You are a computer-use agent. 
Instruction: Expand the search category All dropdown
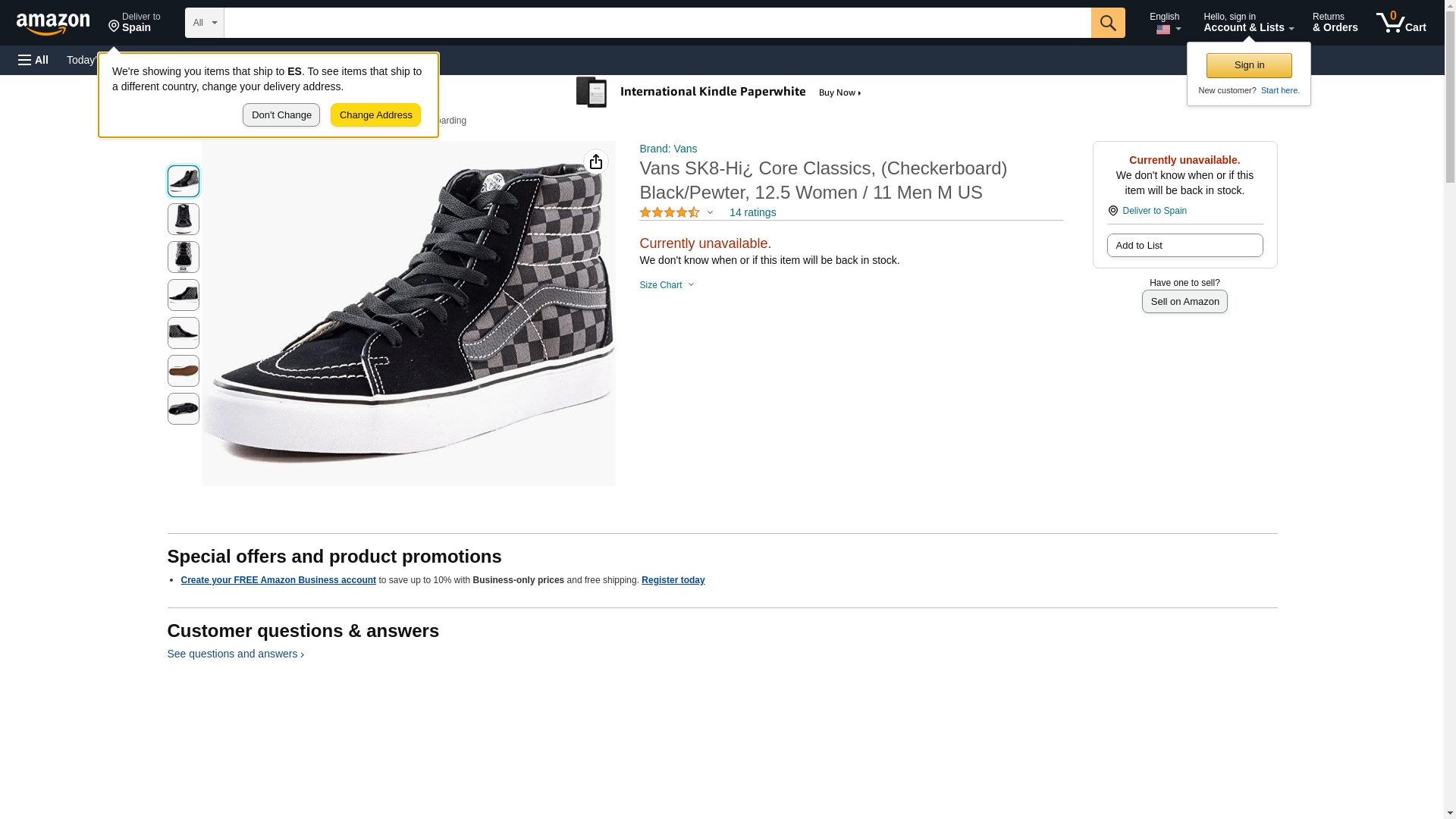[204, 23]
